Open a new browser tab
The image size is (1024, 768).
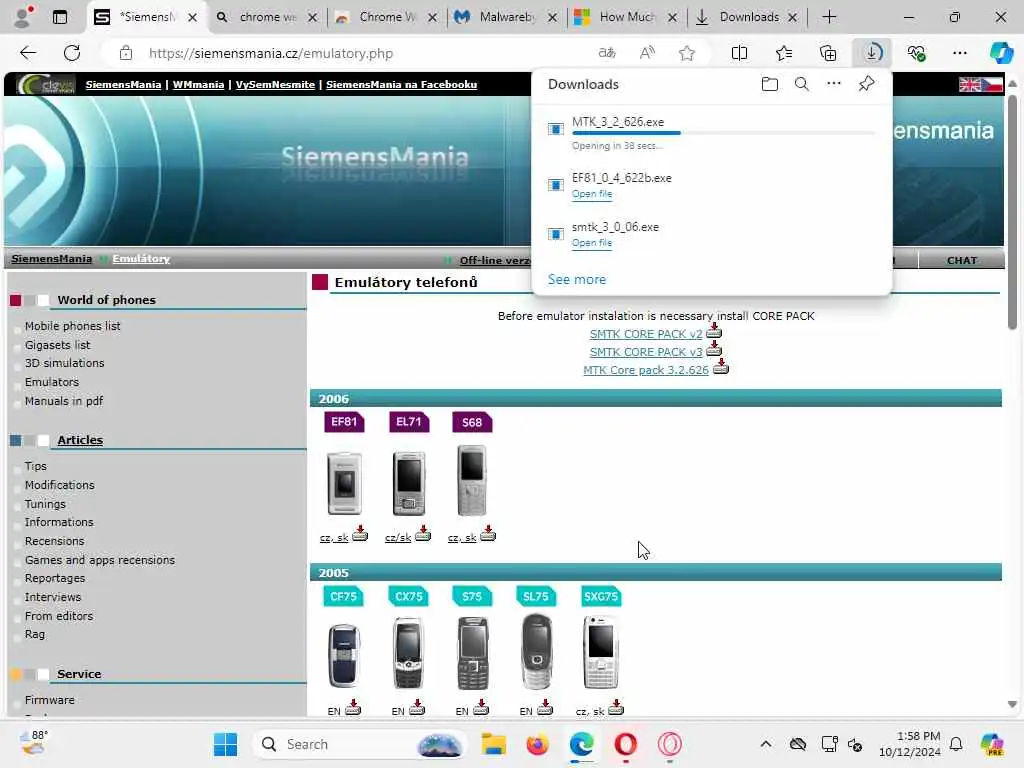pos(829,17)
